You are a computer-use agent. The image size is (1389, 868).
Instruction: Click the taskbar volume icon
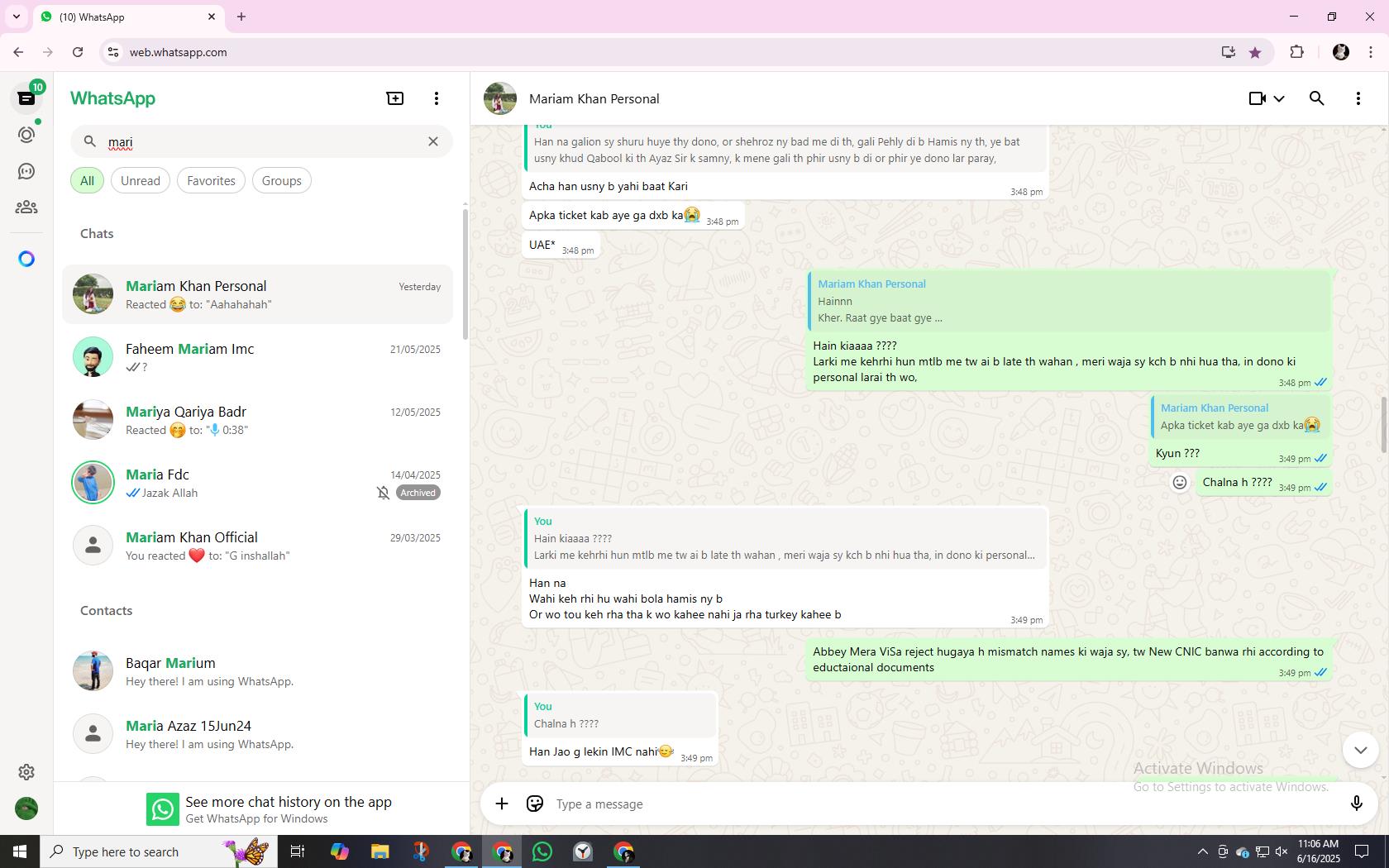1282,851
